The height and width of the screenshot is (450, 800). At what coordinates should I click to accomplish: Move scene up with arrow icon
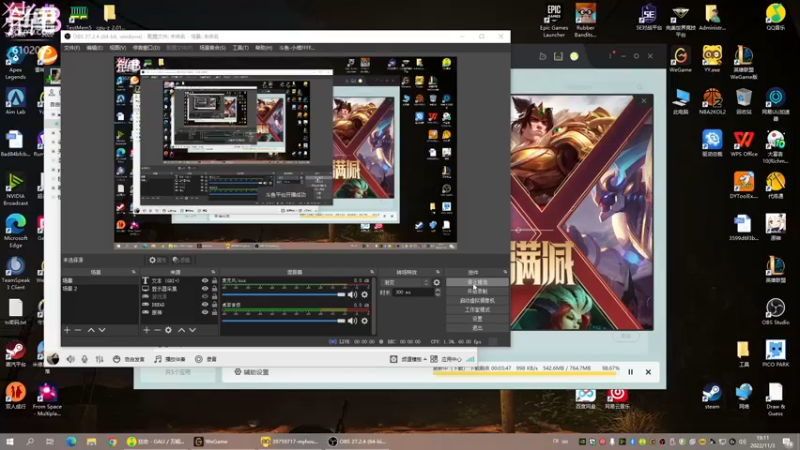[x=91, y=330]
